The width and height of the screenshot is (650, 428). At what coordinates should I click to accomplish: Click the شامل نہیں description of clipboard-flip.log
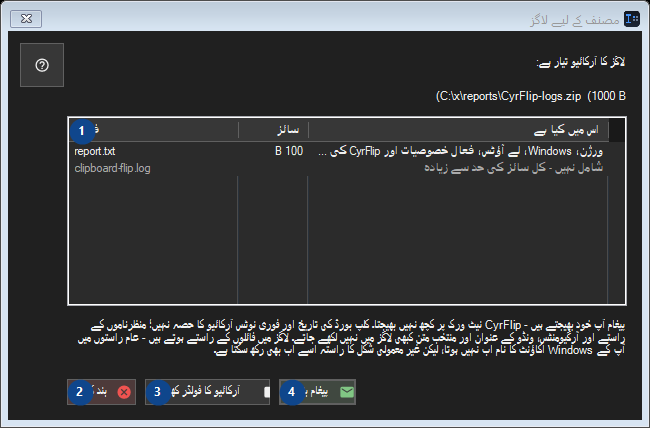(x=514, y=168)
